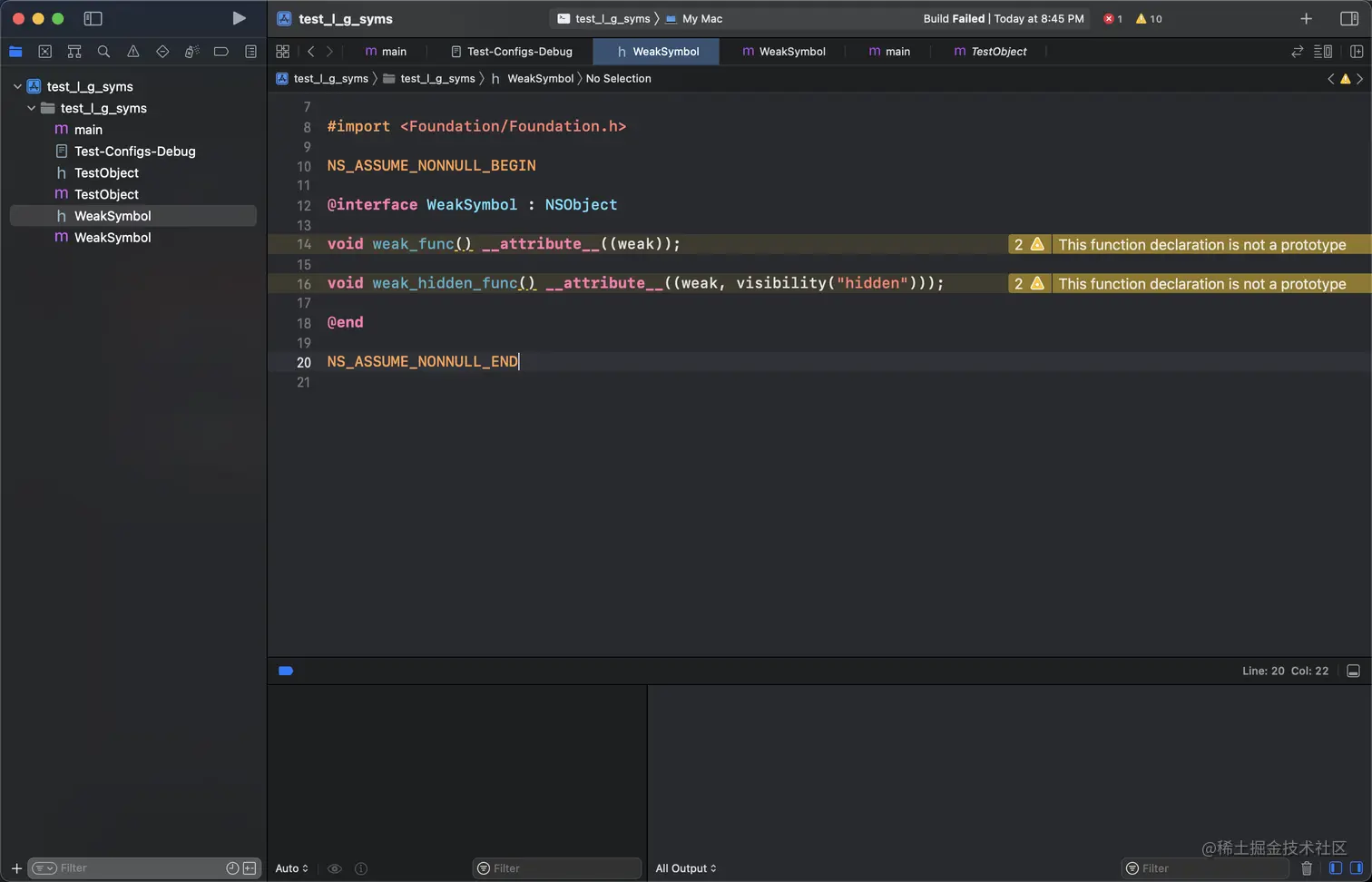Screen dimensions: 1372x882
Task: Click the Run play button
Action: (x=239, y=18)
